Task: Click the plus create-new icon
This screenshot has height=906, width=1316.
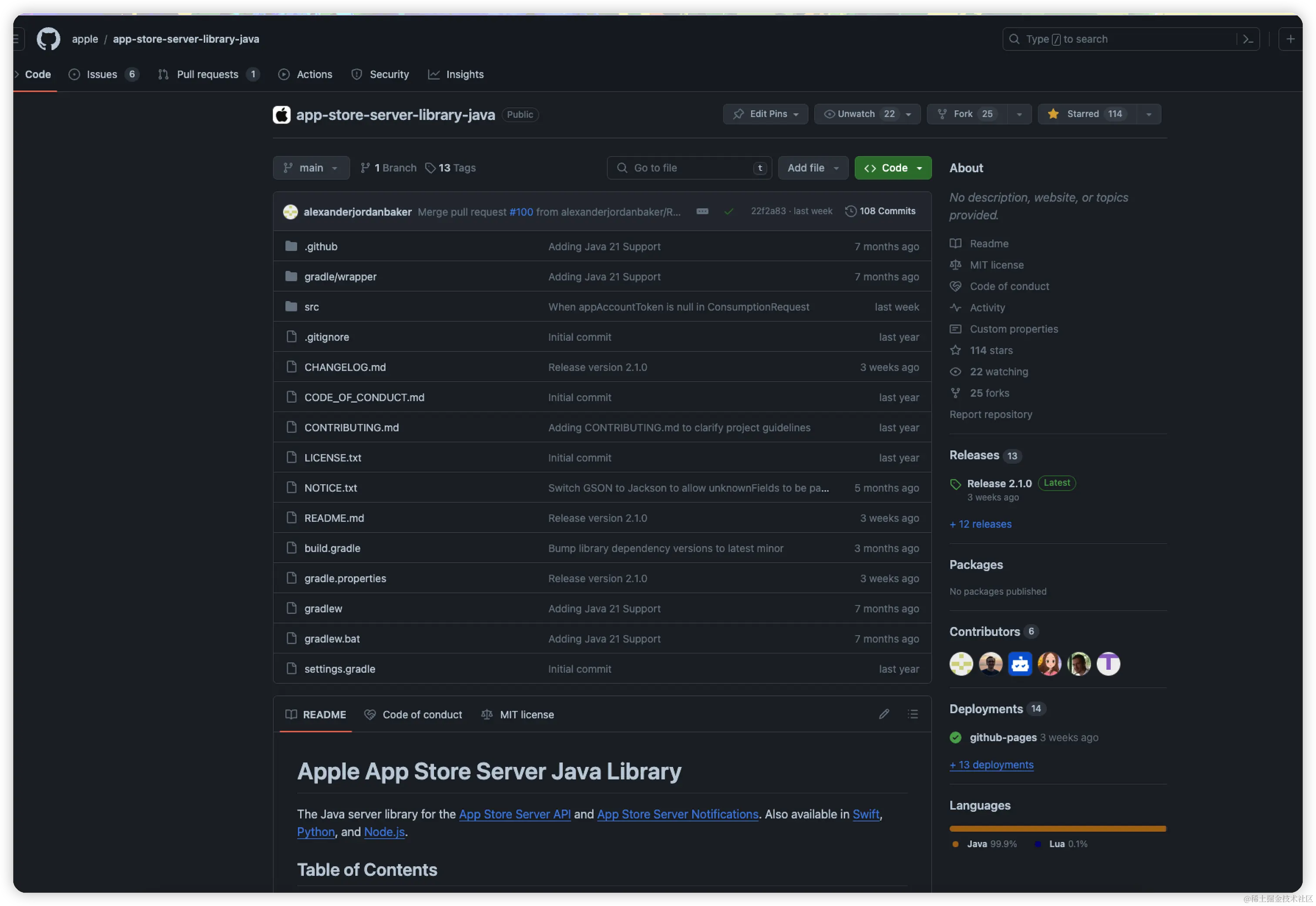Action: (x=1290, y=39)
